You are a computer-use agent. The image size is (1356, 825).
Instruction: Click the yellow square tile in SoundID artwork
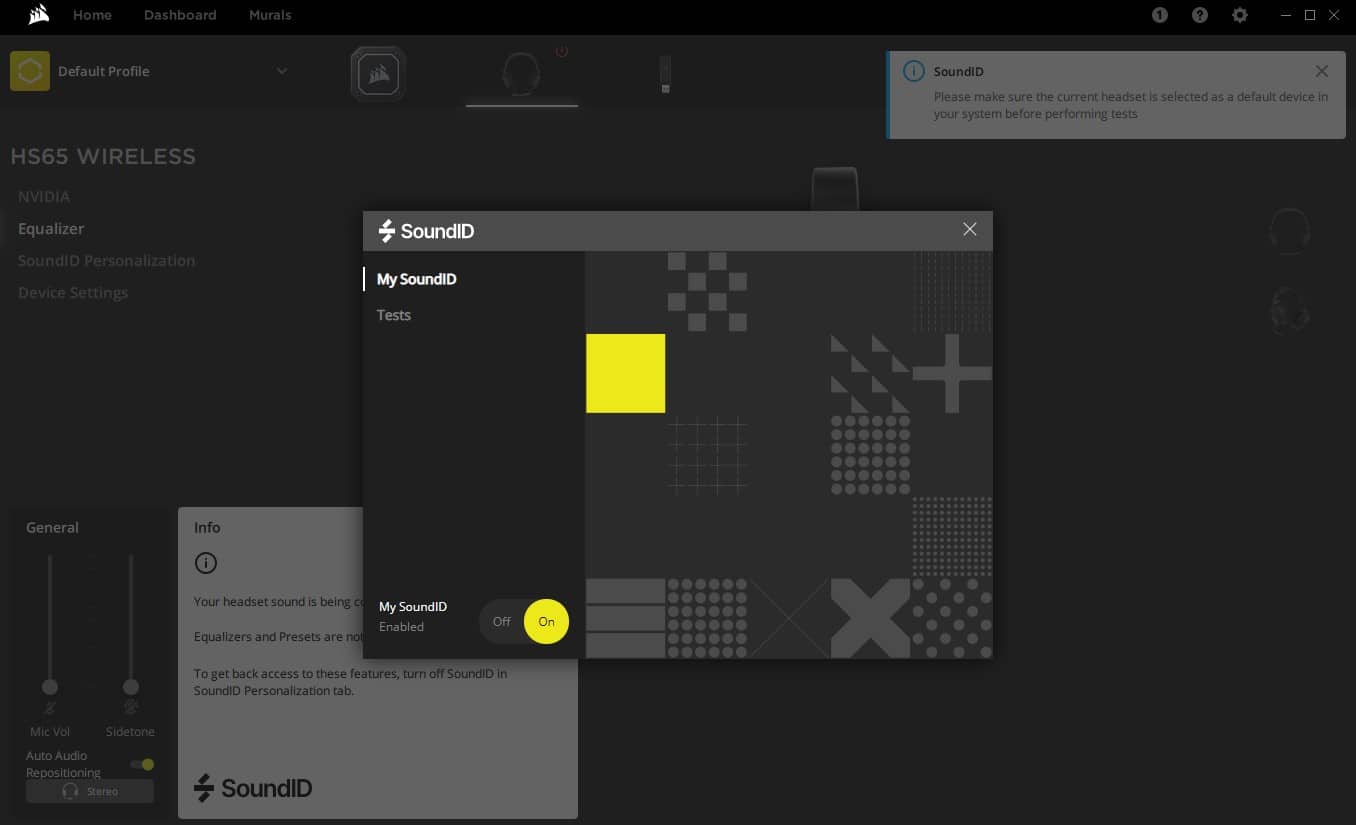coord(626,373)
